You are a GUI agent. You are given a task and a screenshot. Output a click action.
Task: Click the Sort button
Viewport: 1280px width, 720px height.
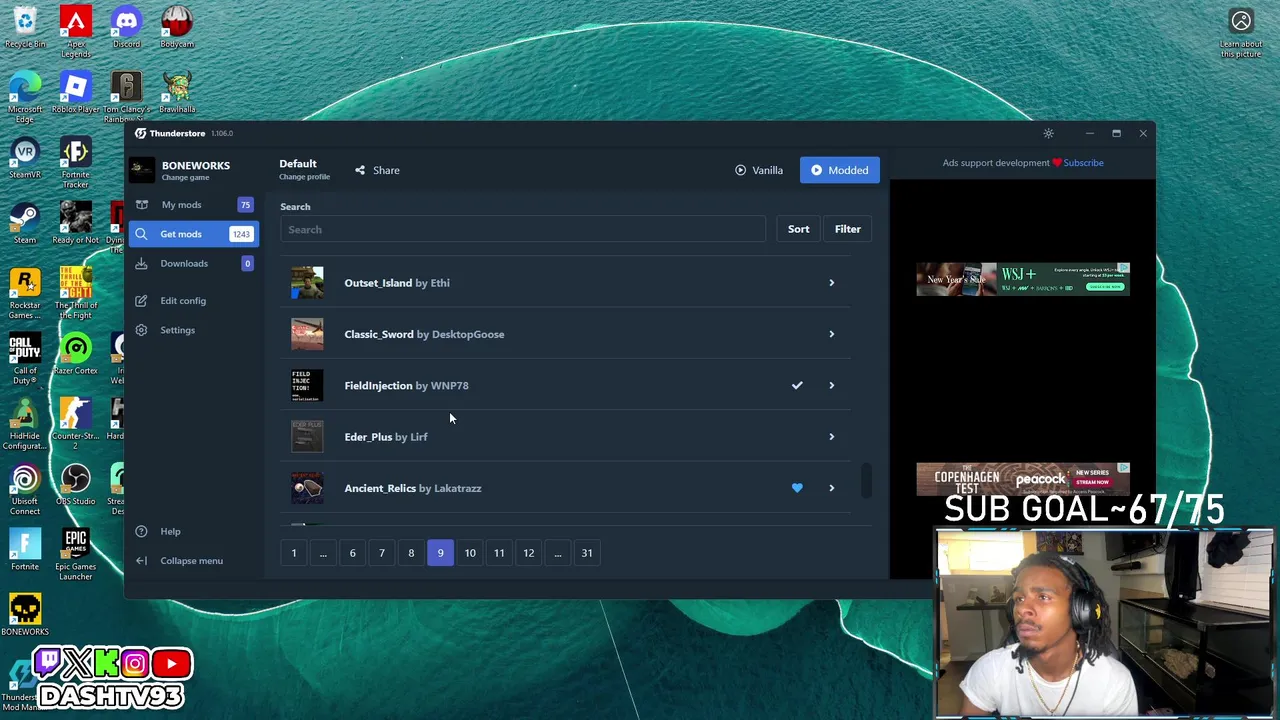tap(798, 229)
